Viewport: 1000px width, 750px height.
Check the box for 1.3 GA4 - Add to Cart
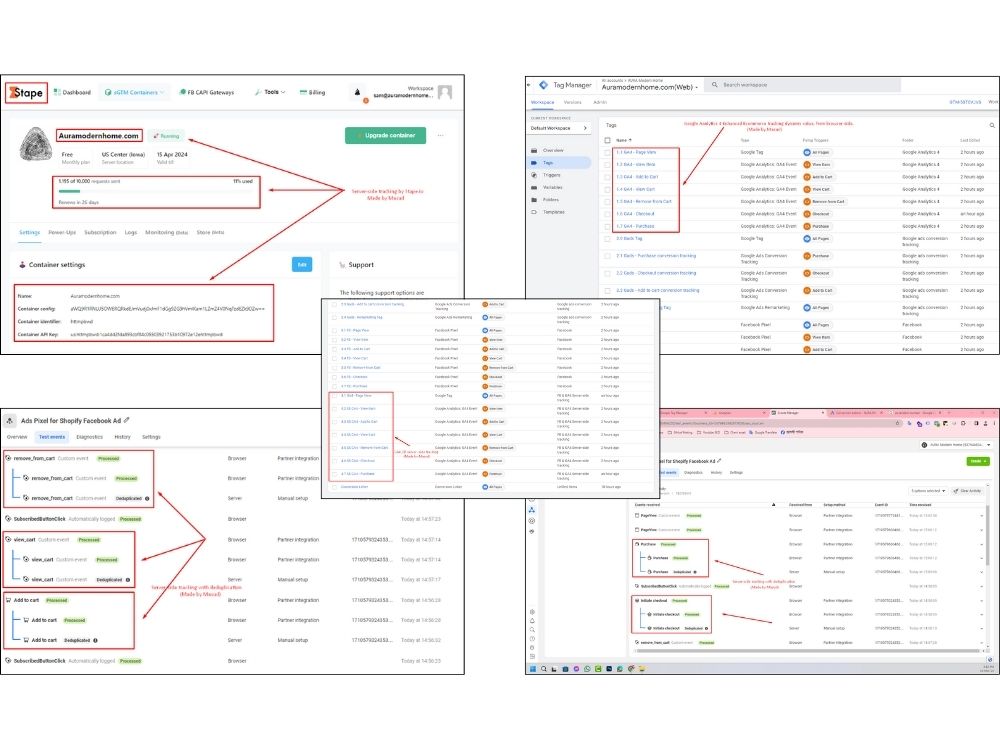[x=607, y=177]
